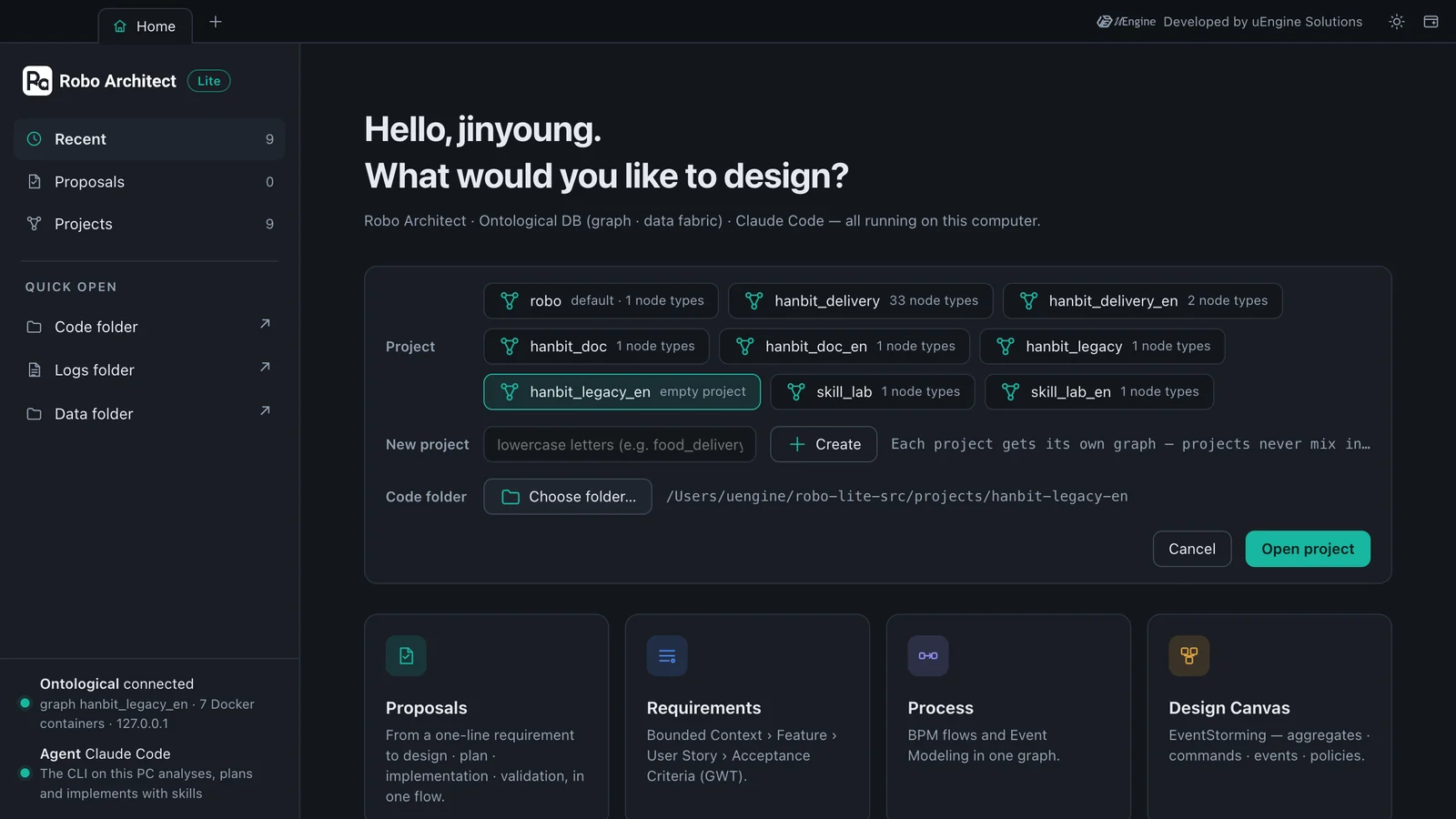The image size is (1456, 819).
Task: Open the Proposals sidebar item
Action: [x=149, y=182]
